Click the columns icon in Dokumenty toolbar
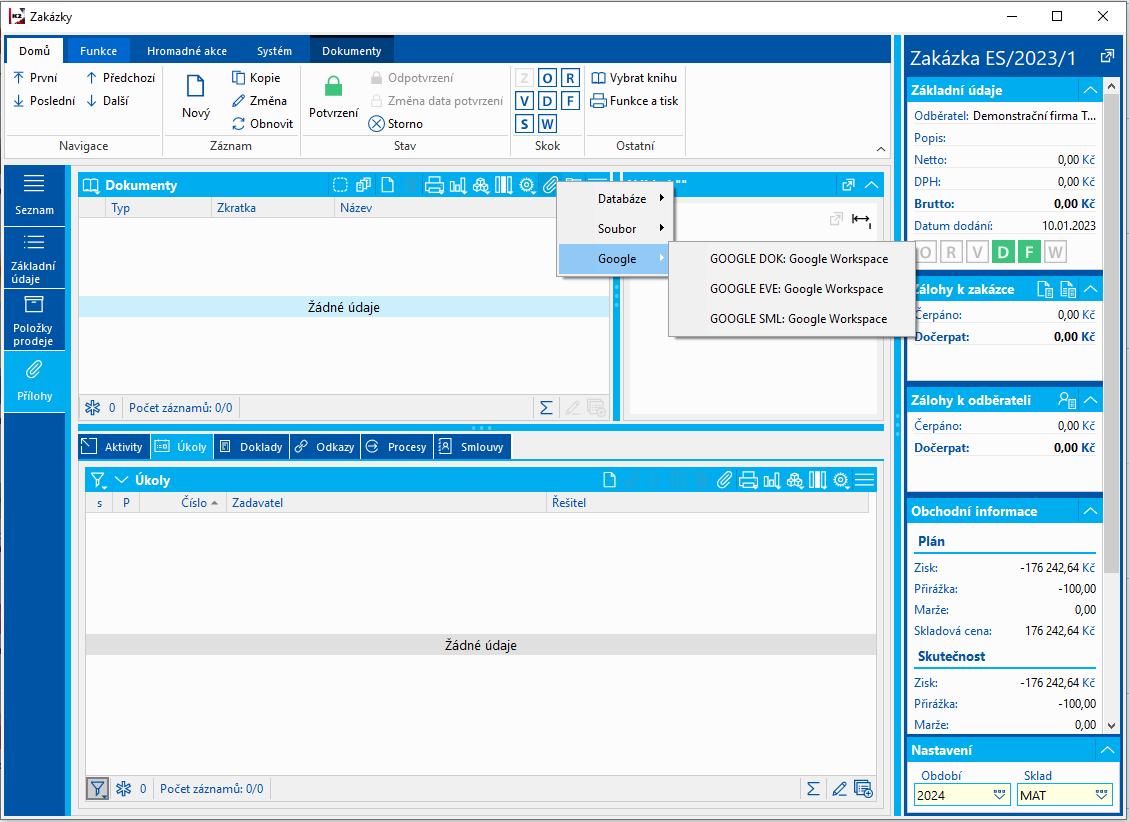The image size is (1129, 822). [503, 185]
